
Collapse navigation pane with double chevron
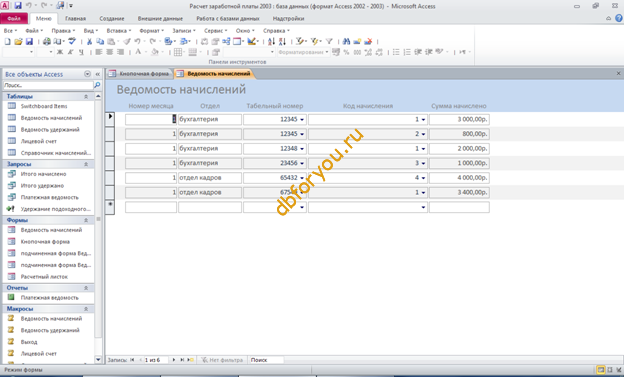(x=98, y=74)
